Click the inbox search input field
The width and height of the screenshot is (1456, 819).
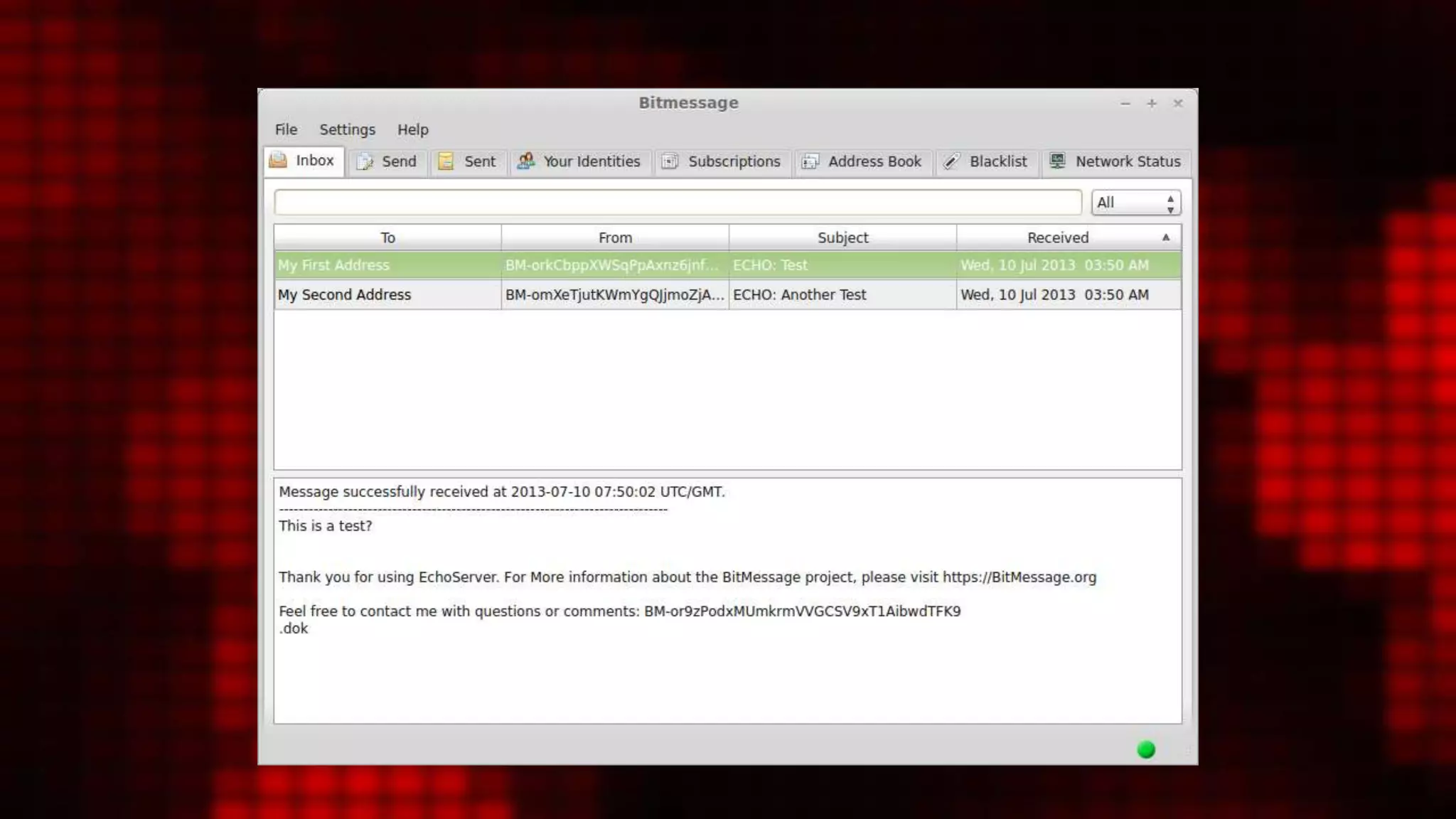coord(678,203)
